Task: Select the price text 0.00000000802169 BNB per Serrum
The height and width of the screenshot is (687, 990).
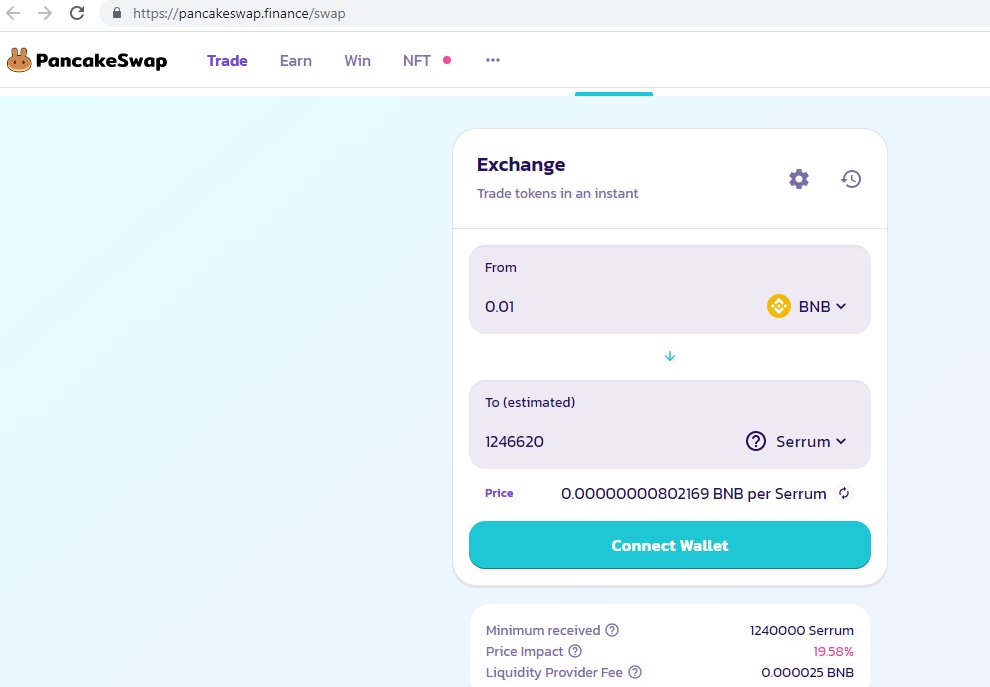Action: pyautogui.click(x=693, y=493)
